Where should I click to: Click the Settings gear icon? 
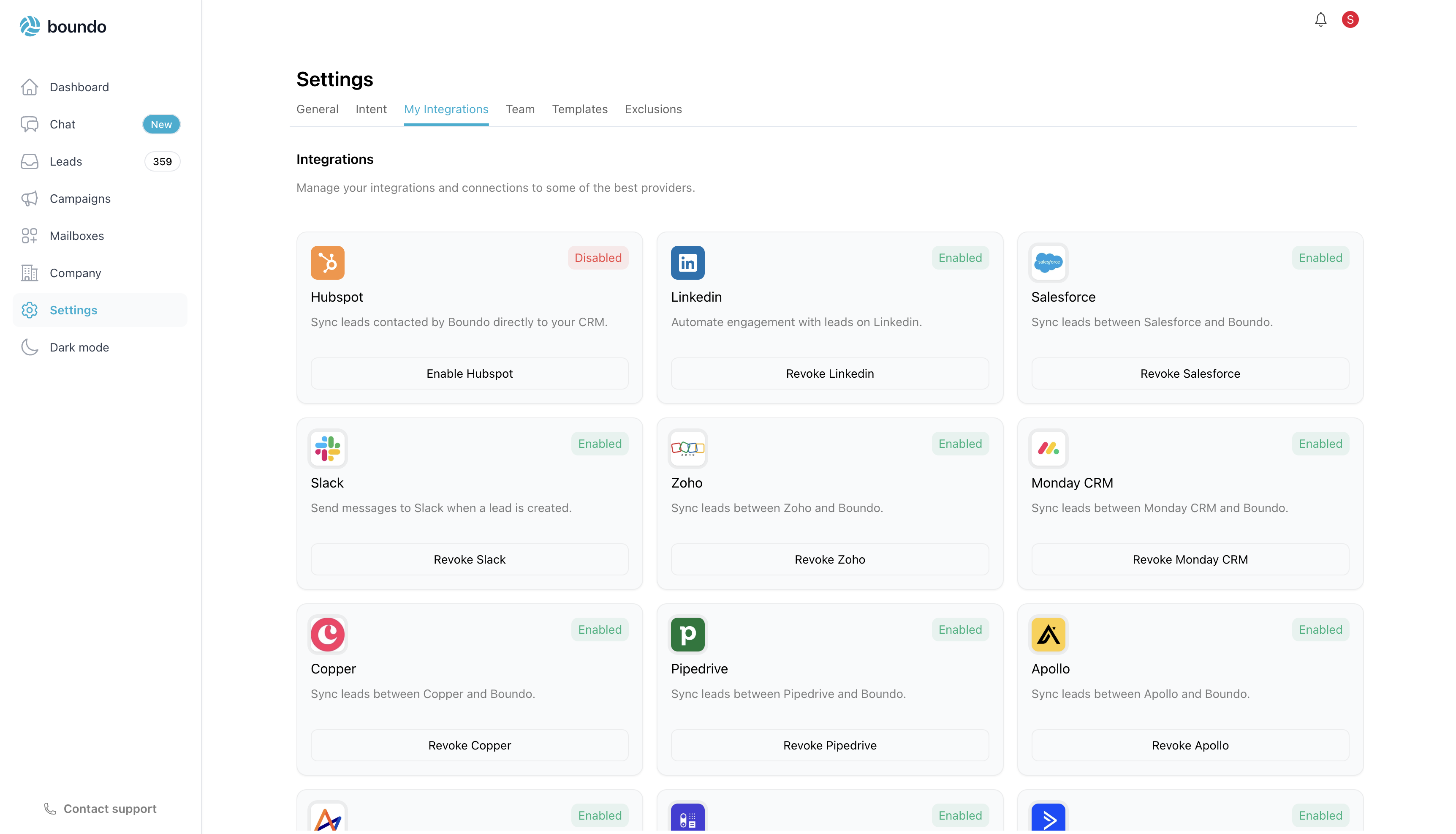coord(29,310)
